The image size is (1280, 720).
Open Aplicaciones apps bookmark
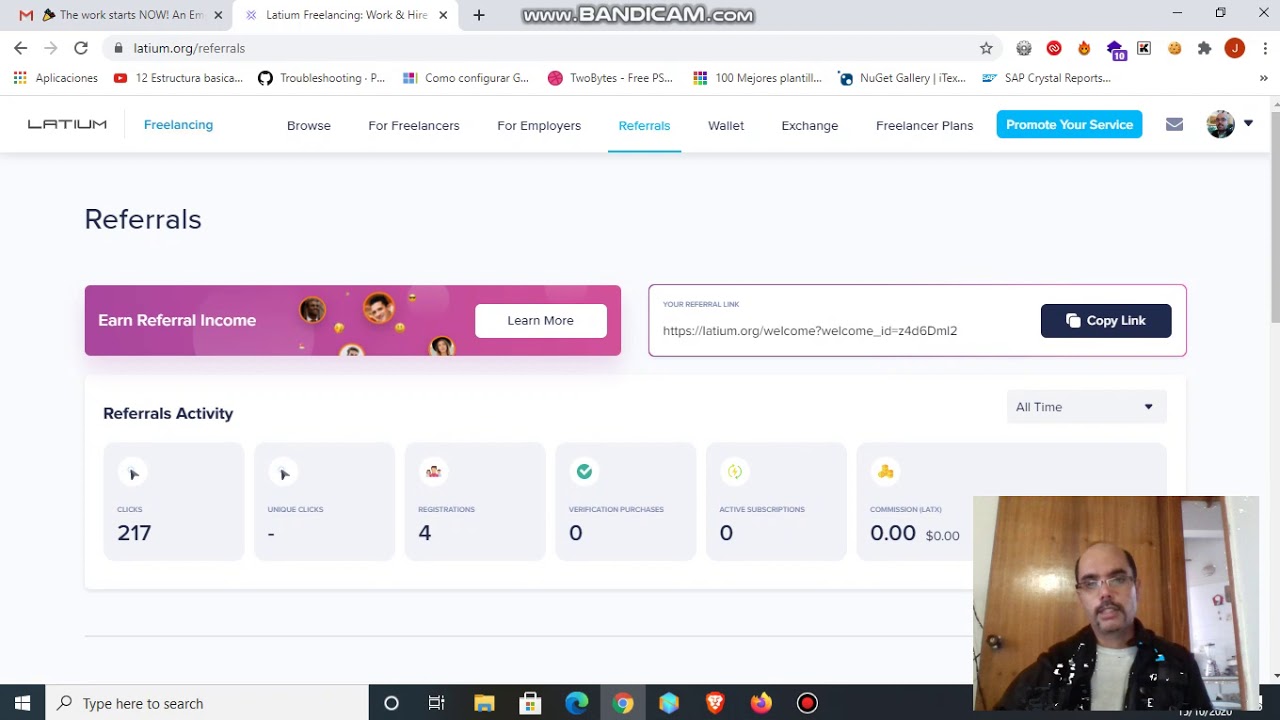(56, 78)
